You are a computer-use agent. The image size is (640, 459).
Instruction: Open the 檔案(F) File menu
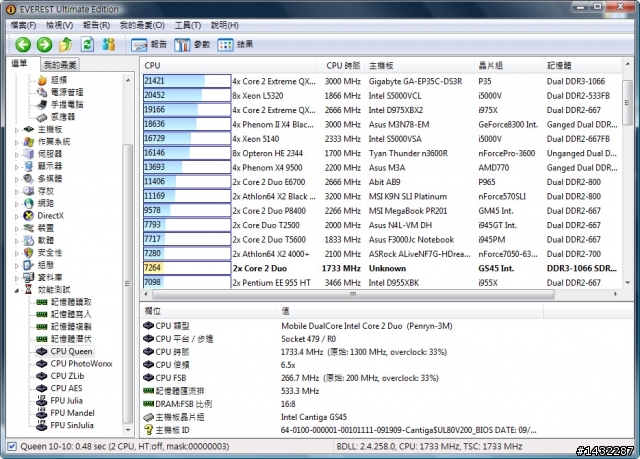click(23, 25)
